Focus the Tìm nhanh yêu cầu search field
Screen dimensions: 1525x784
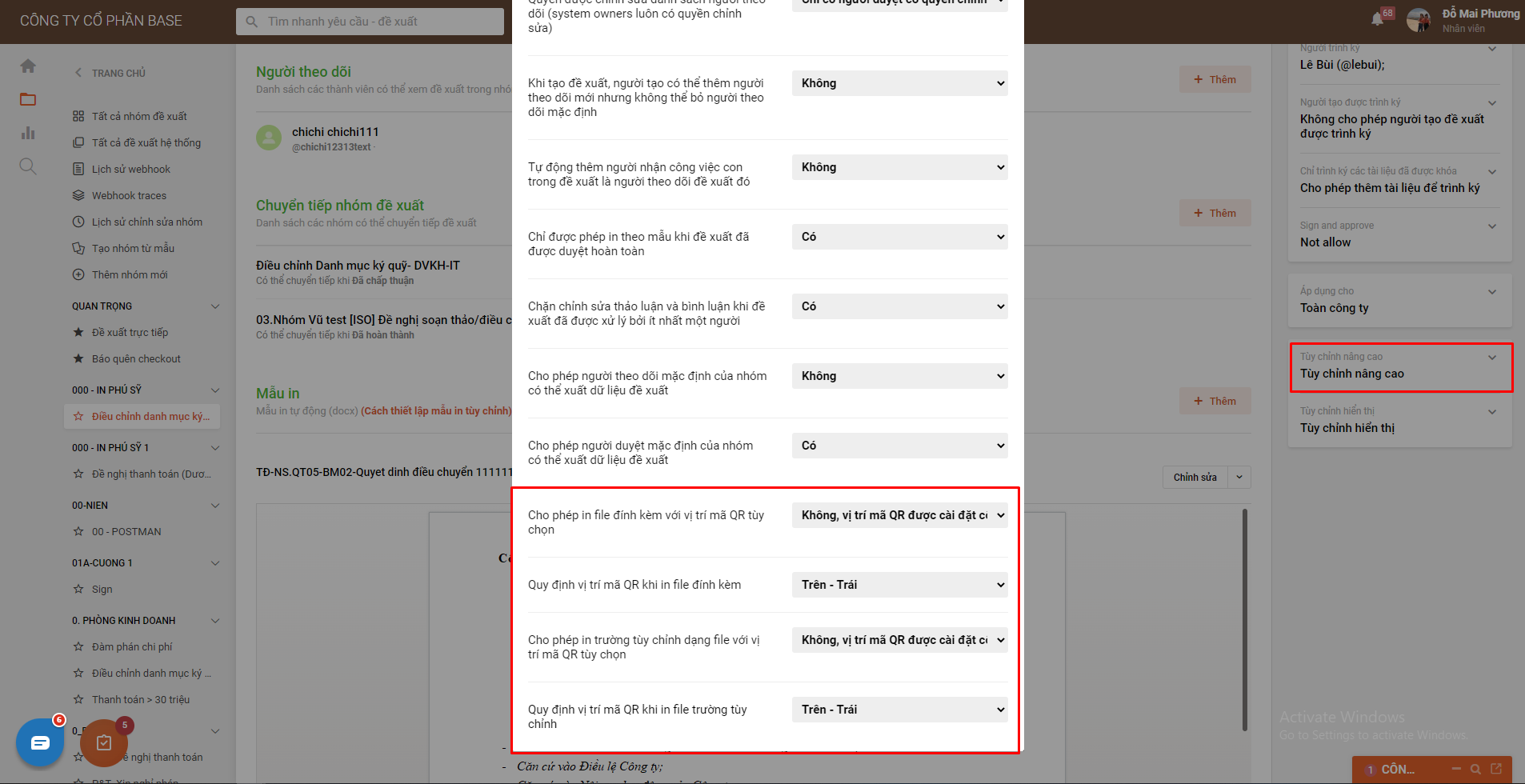(370, 22)
